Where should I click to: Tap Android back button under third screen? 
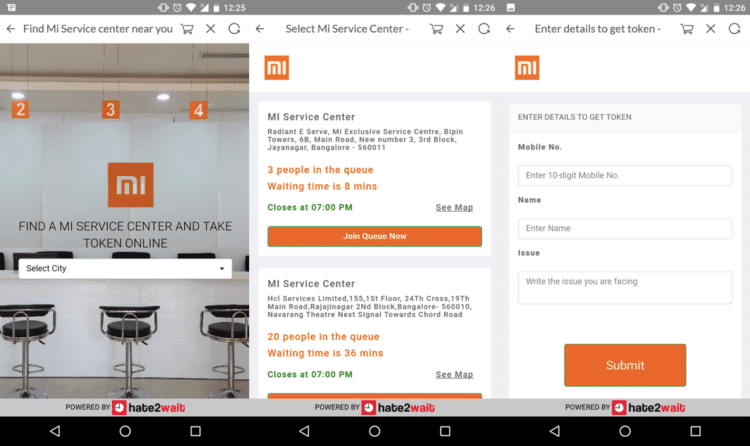coord(555,431)
